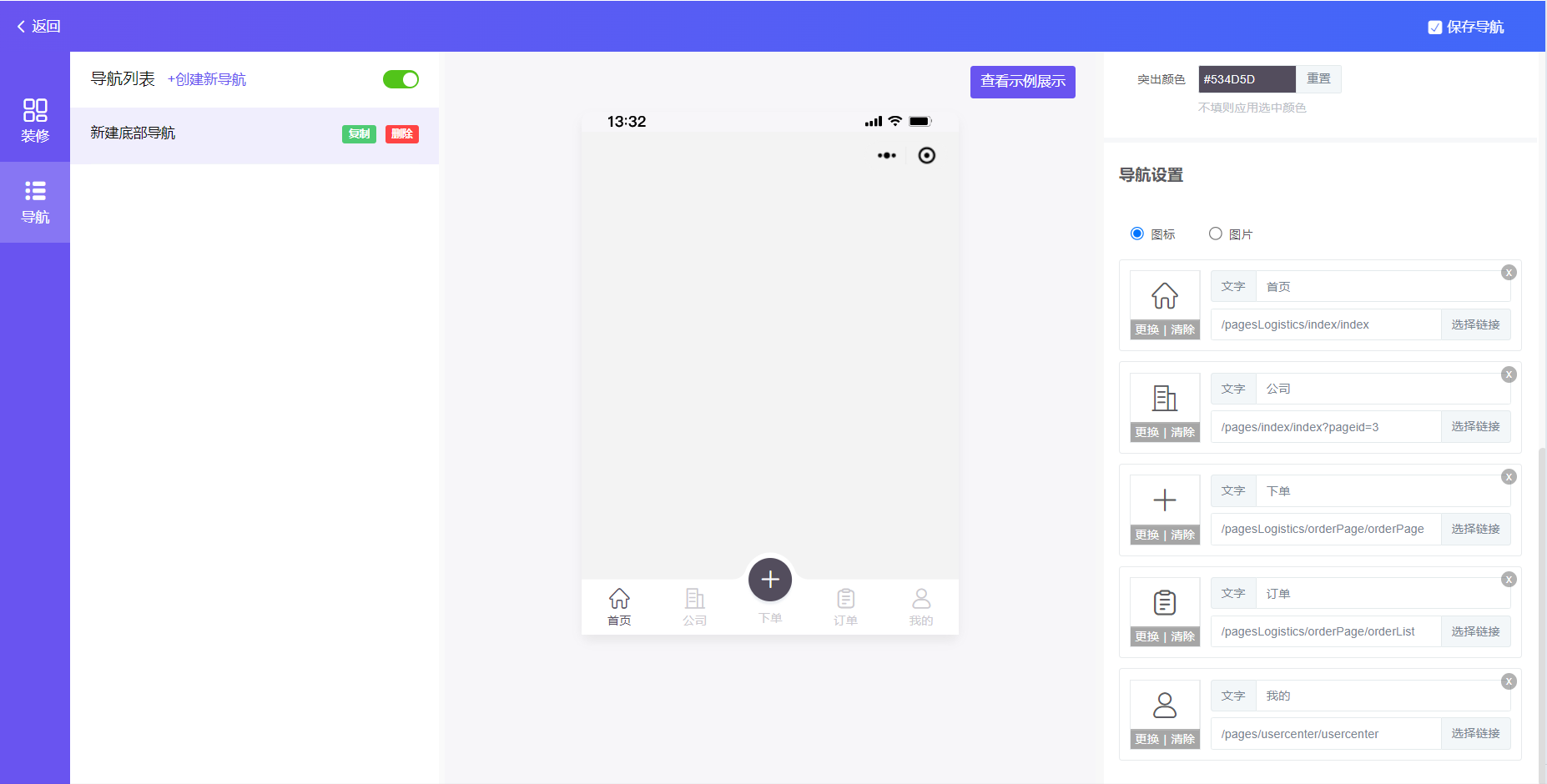Click the 公司 building icon in preview
1547x784 pixels.
[694, 599]
